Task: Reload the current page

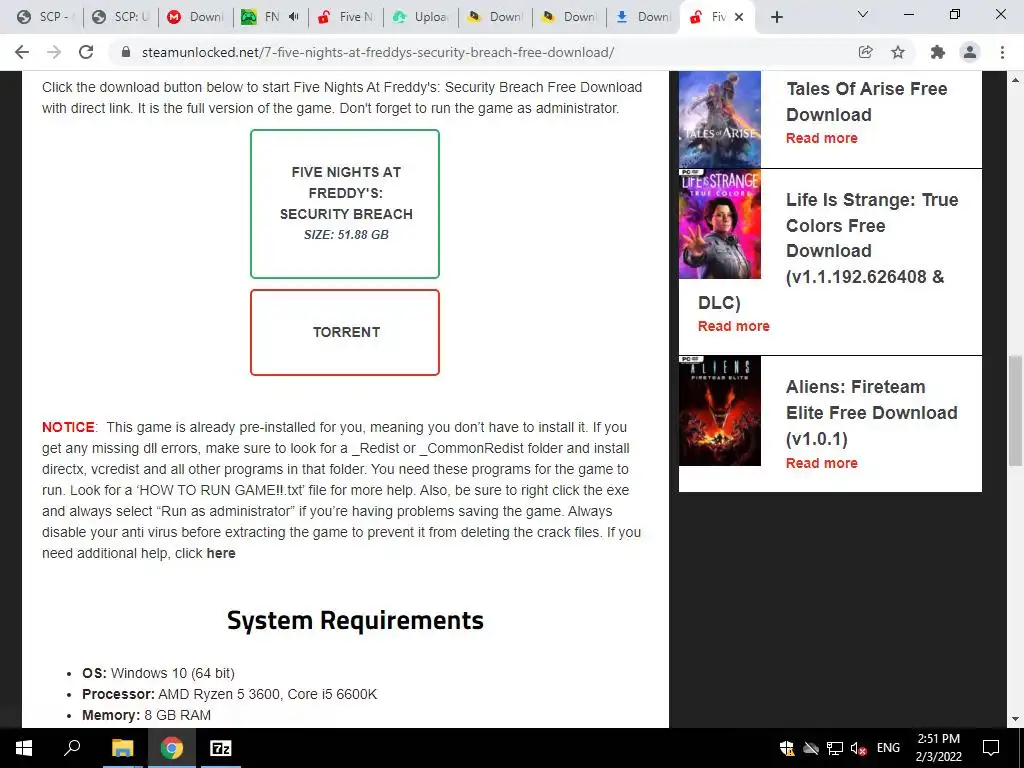Action: coord(86,52)
